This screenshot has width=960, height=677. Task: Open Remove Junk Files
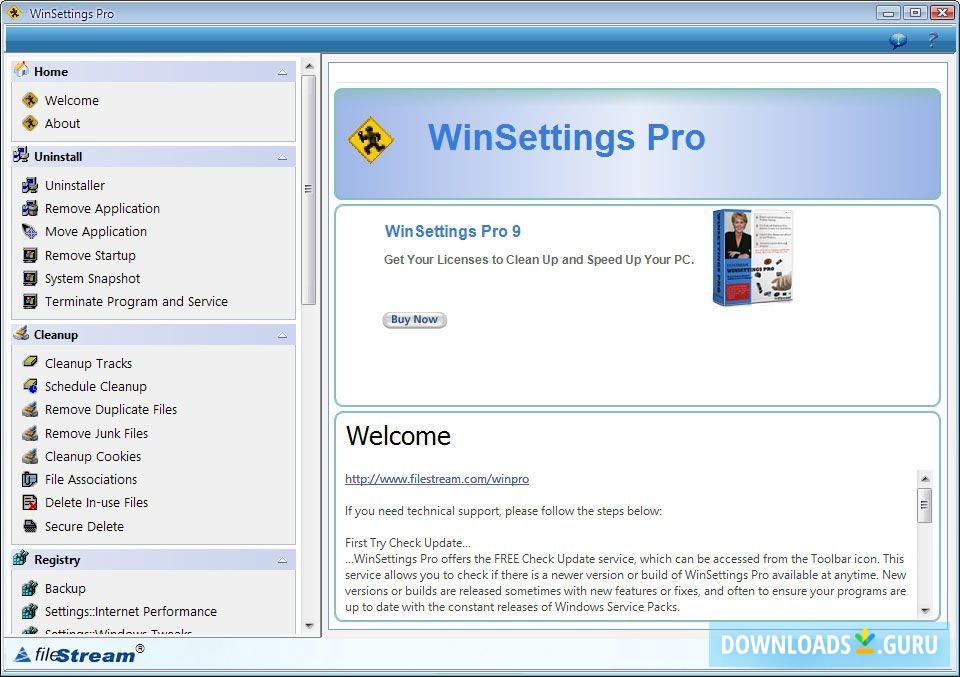click(x=96, y=433)
